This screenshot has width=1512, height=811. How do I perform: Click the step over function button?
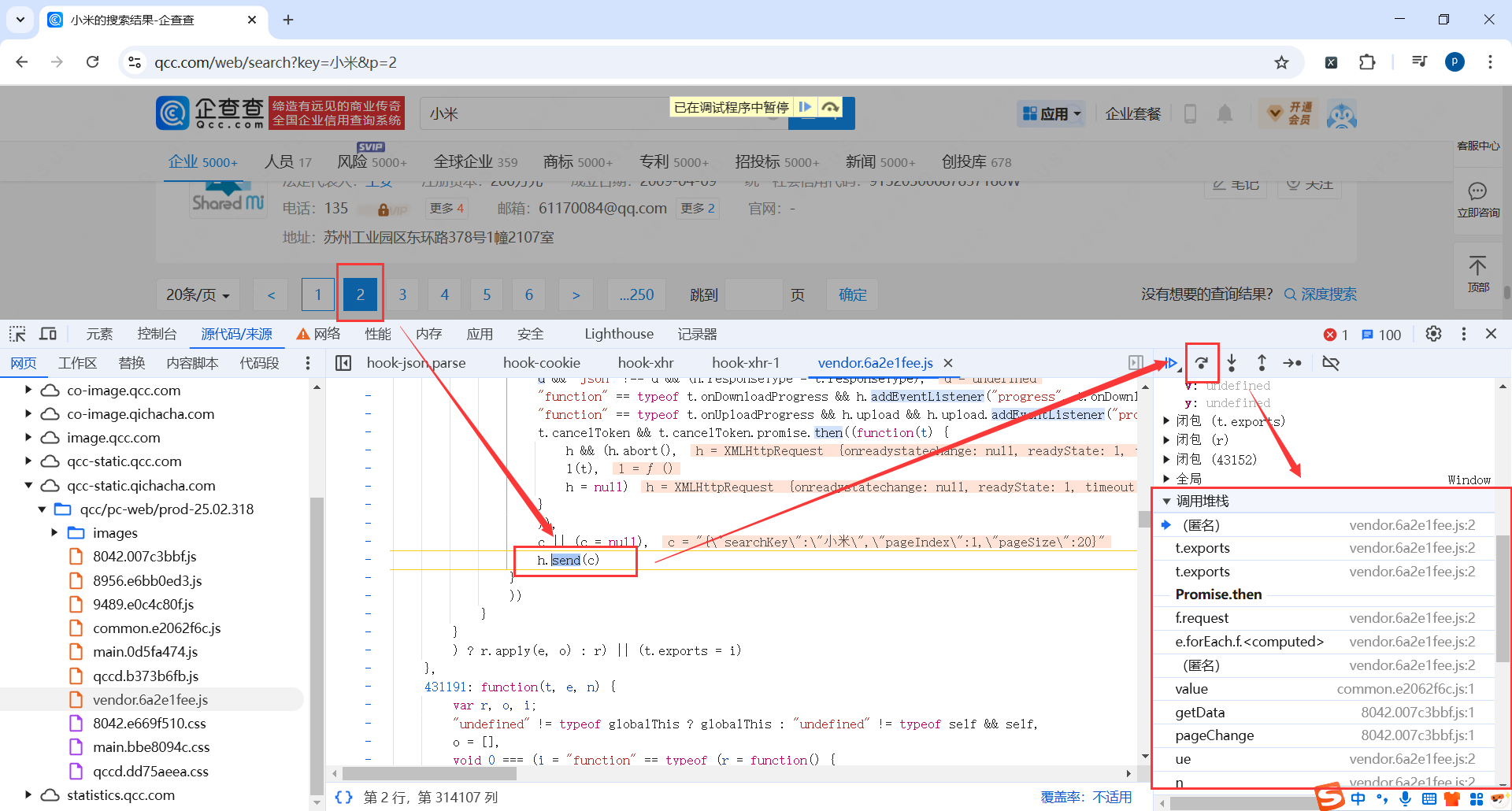(x=1202, y=363)
